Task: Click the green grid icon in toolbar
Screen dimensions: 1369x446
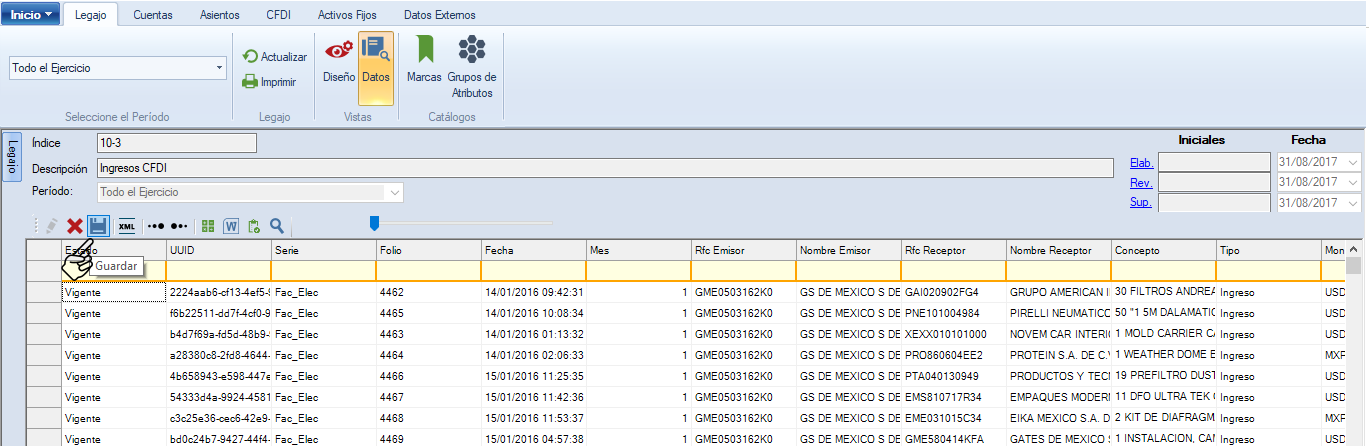Action: coord(208,226)
